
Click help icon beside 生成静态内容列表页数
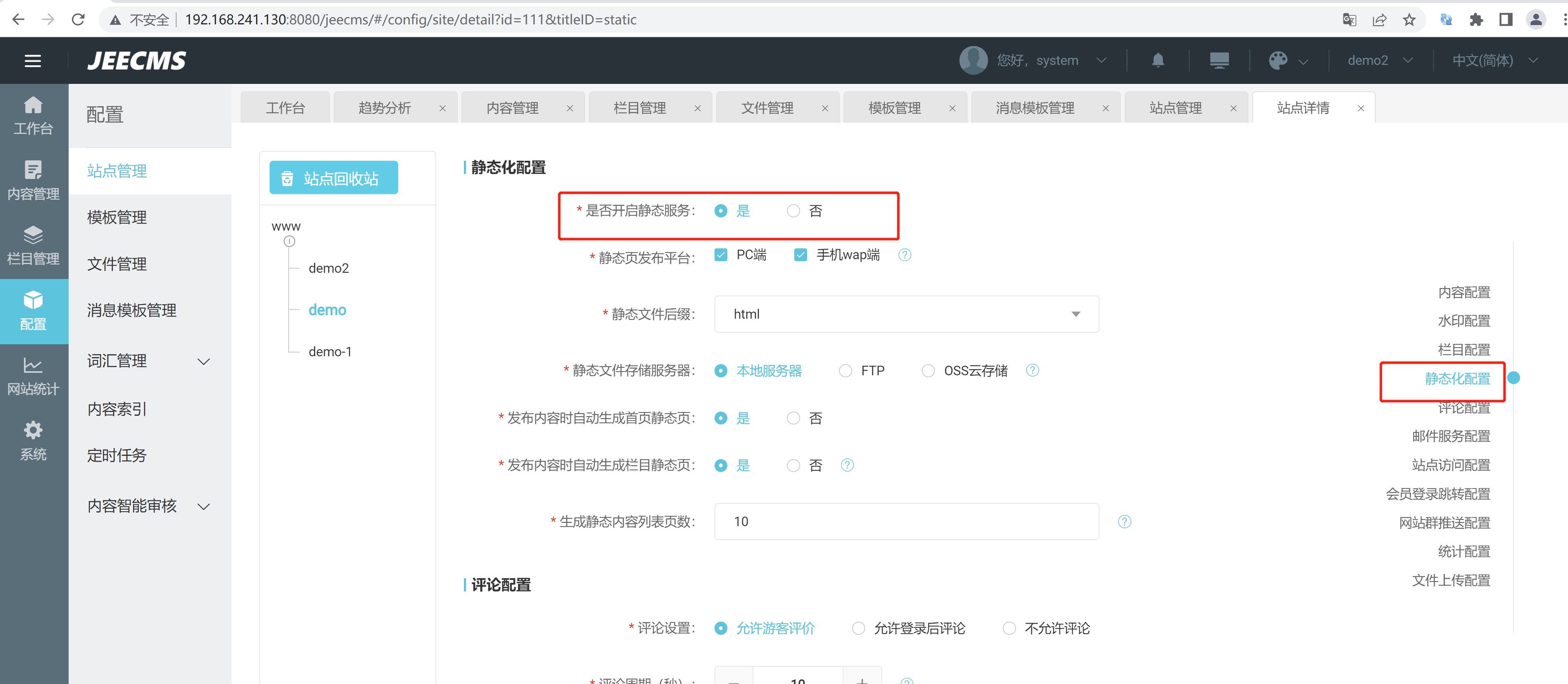pos(1124,522)
